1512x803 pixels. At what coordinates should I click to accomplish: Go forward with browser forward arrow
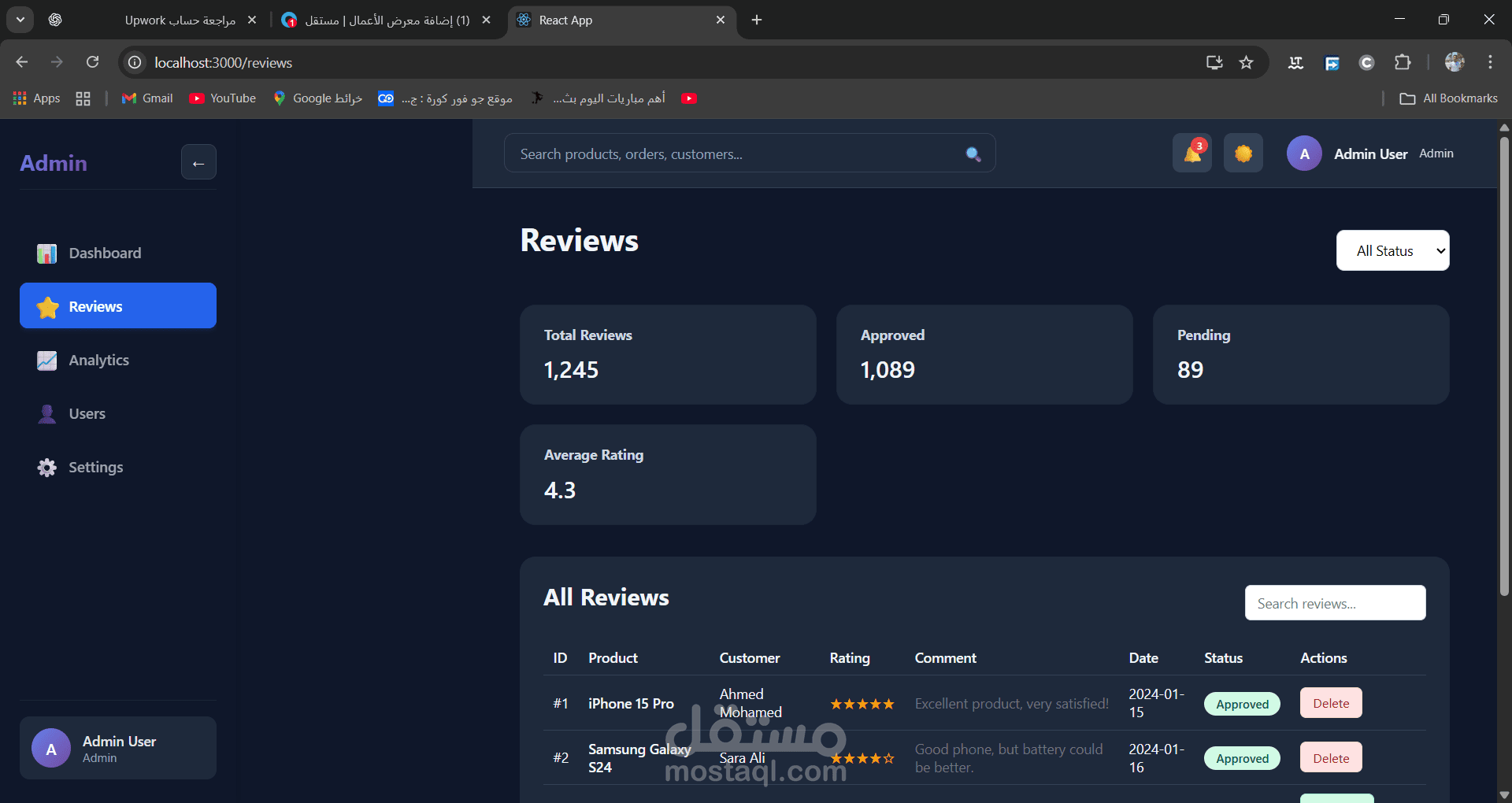[57, 62]
